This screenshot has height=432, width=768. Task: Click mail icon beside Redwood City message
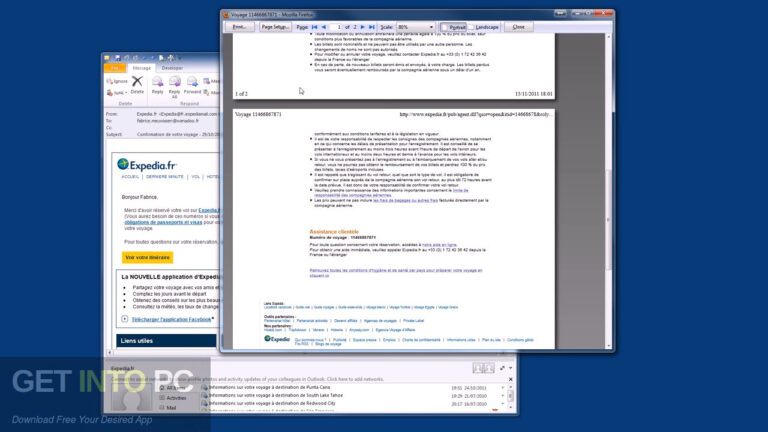click(x=205, y=403)
